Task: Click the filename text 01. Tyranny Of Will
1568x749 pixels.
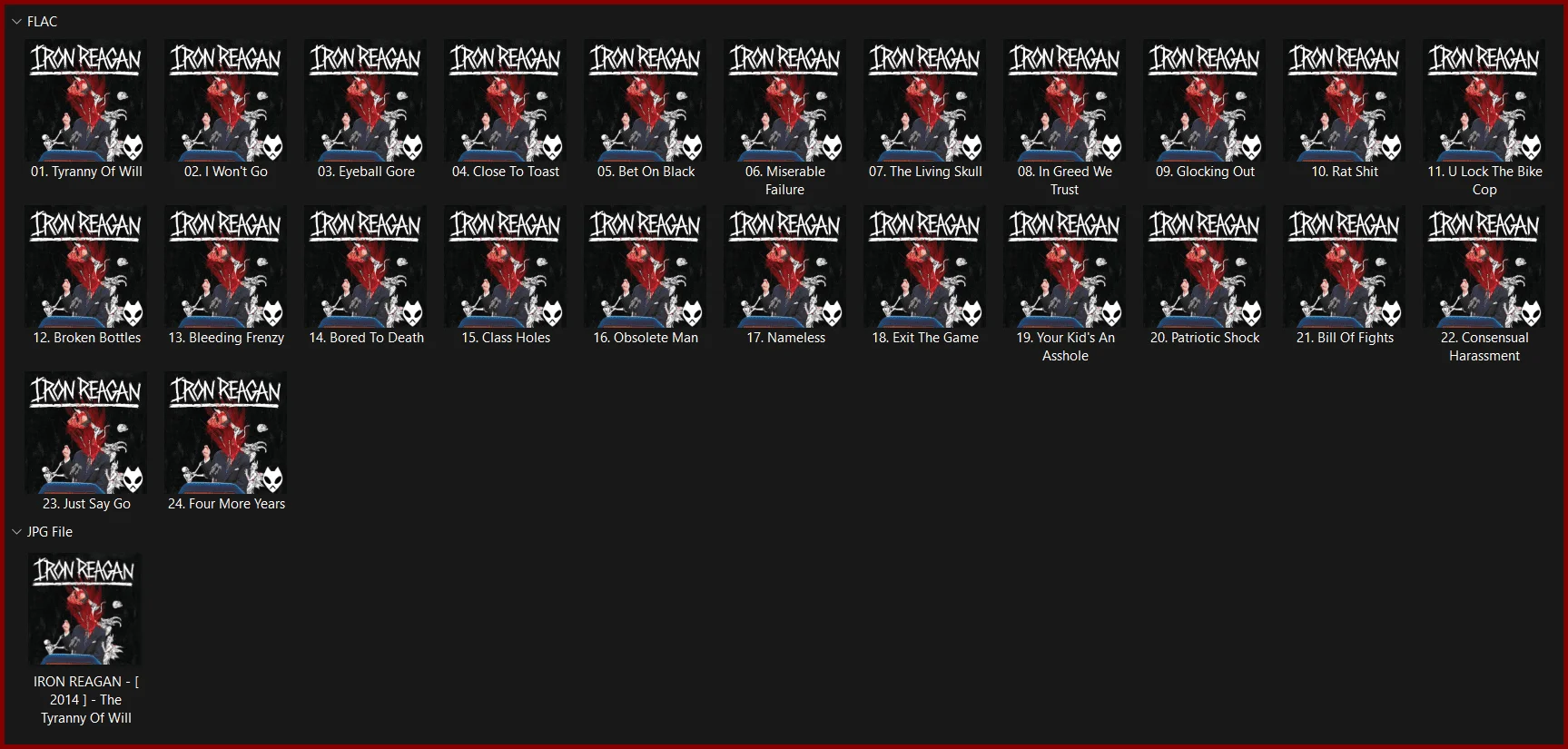Action: (86, 172)
